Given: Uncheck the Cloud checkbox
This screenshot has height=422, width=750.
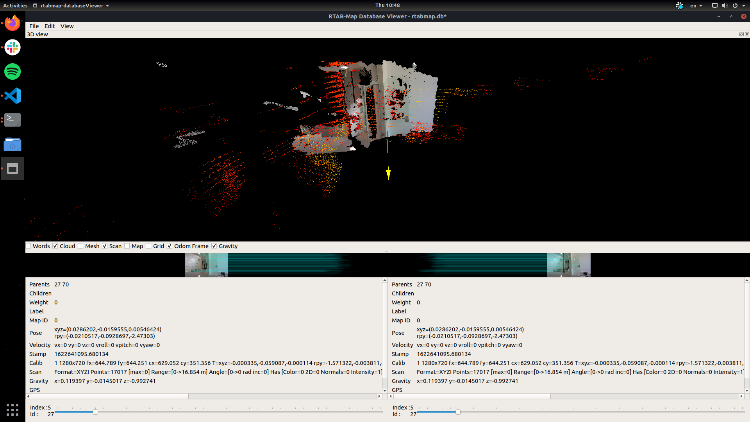Looking at the screenshot, I should point(55,245).
